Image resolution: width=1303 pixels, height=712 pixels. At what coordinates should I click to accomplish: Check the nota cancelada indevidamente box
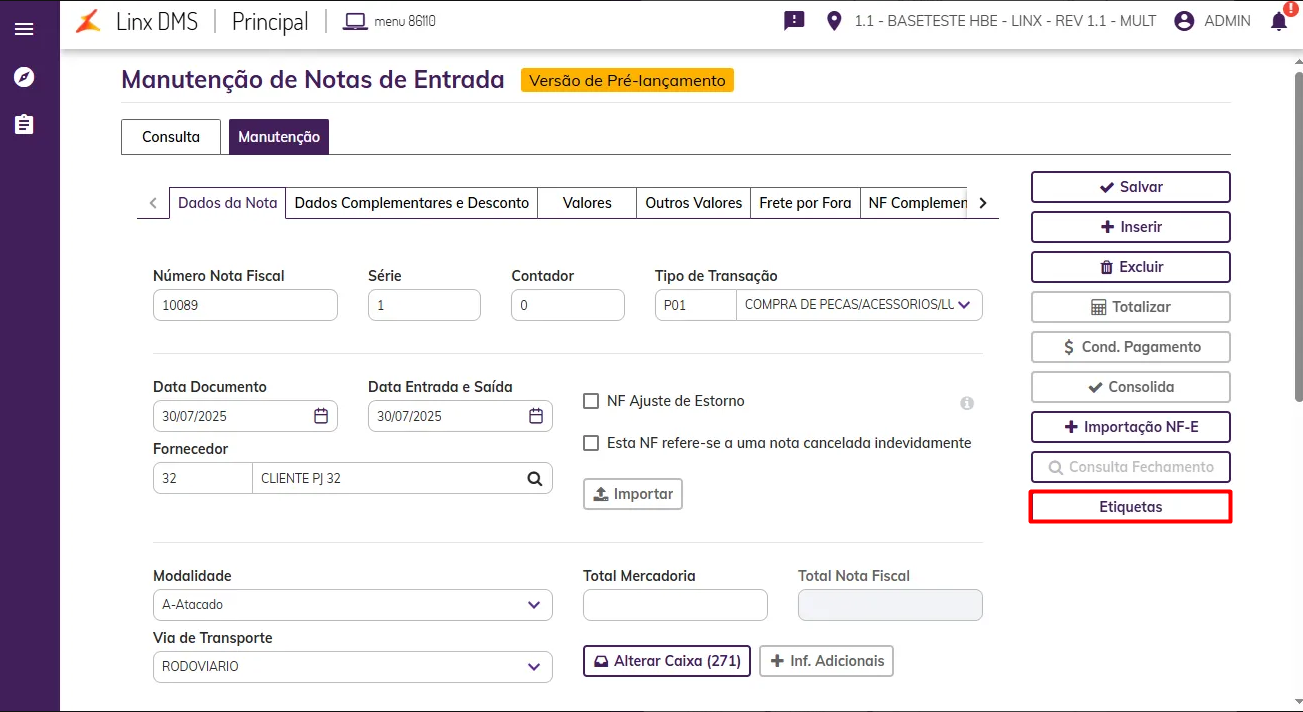591,443
